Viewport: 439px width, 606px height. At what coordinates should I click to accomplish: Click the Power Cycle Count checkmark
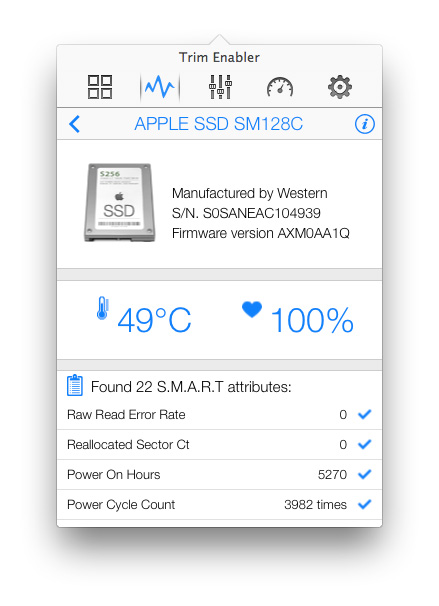click(364, 504)
